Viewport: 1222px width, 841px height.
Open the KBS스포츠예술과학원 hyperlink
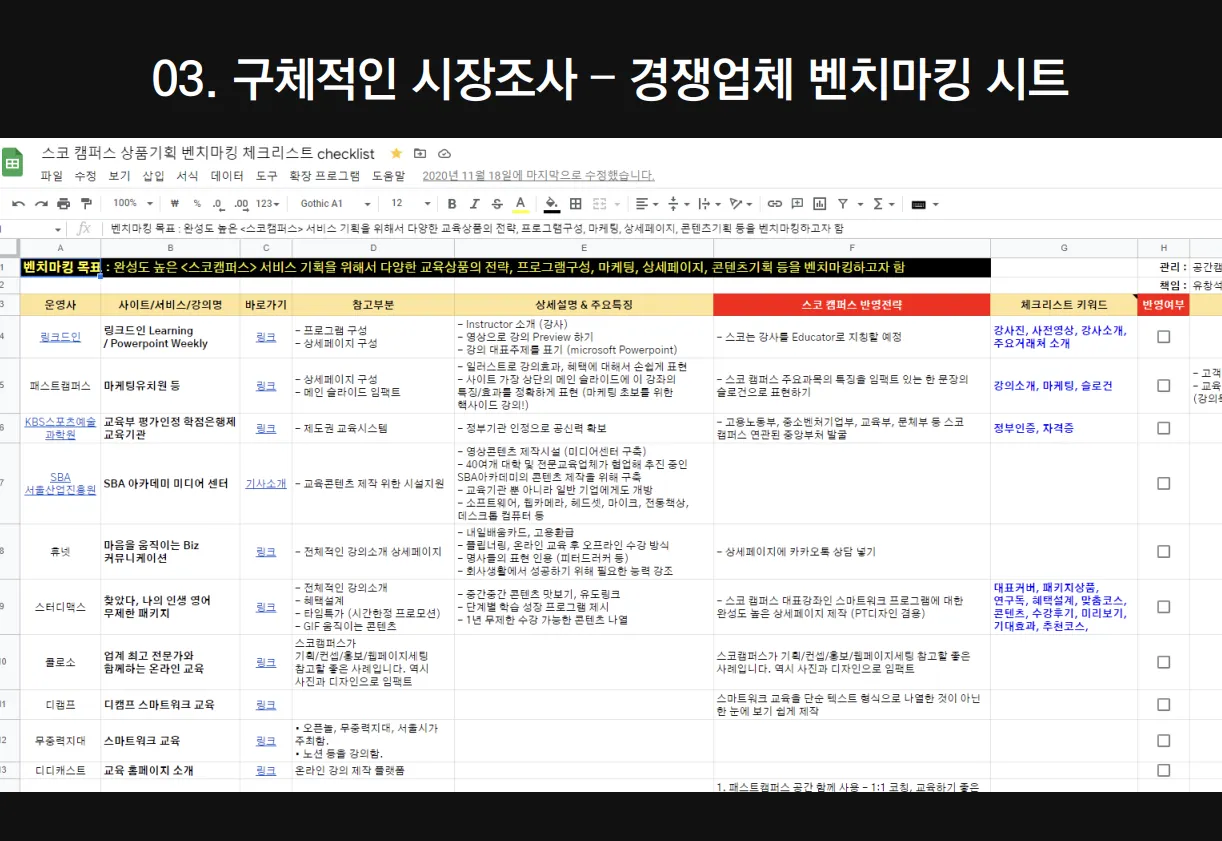tap(60, 428)
